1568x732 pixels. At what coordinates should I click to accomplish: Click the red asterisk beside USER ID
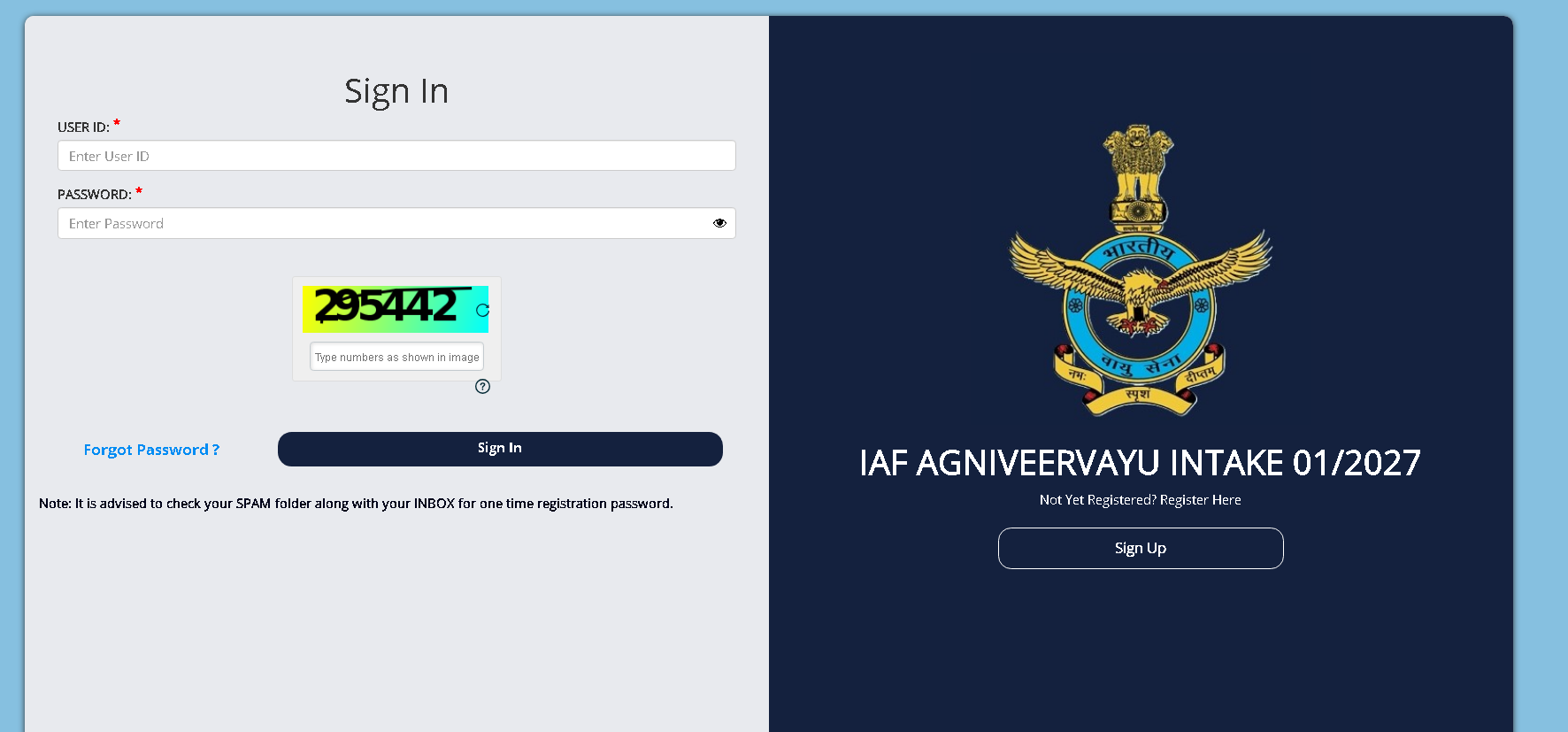(117, 123)
